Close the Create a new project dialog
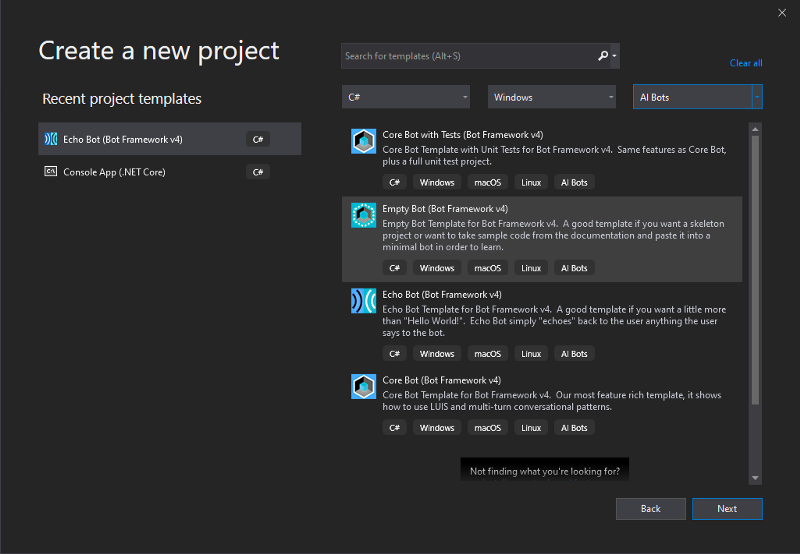Viewport: 800px width, 554px height. tap(782, 13)
